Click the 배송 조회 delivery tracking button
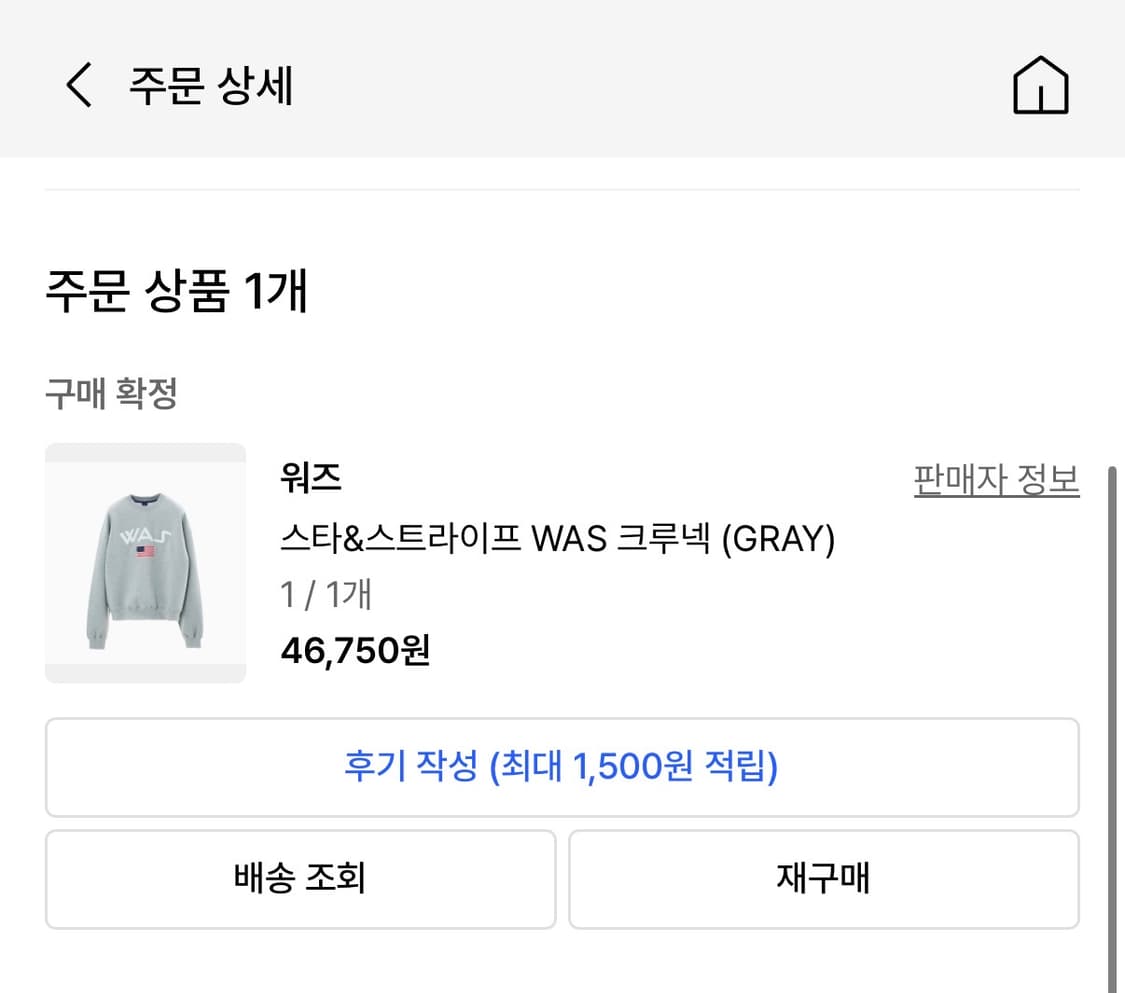1125x993 pixels. [x=300, y=879]
